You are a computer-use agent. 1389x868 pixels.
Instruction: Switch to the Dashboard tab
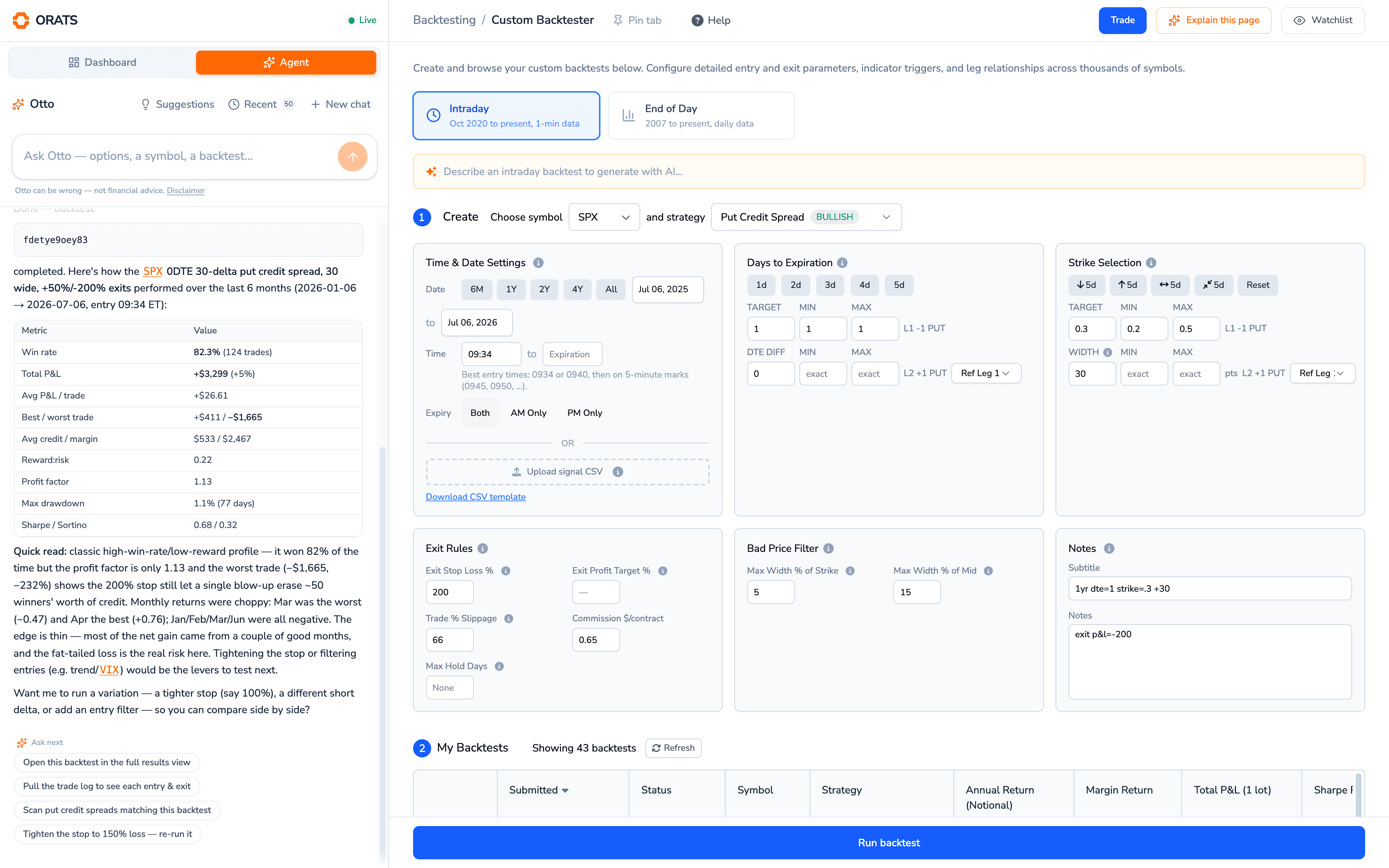tap(102, 62)
